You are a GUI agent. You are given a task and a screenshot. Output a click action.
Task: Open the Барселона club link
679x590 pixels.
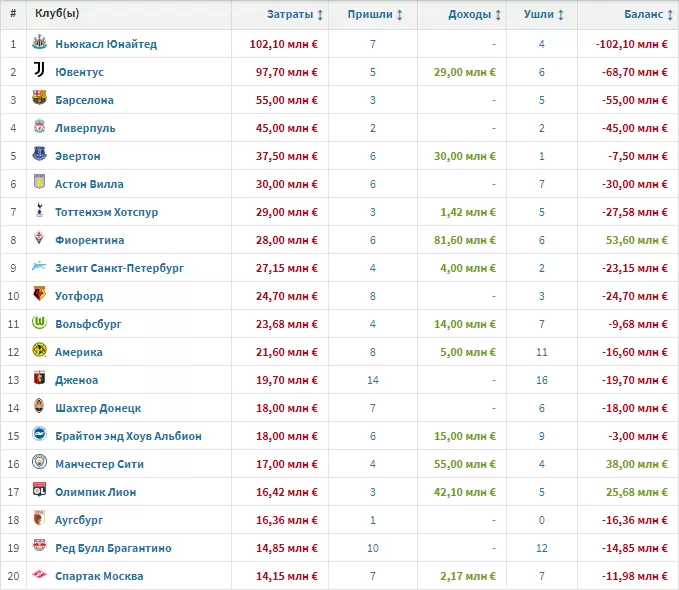pos(84,100)
